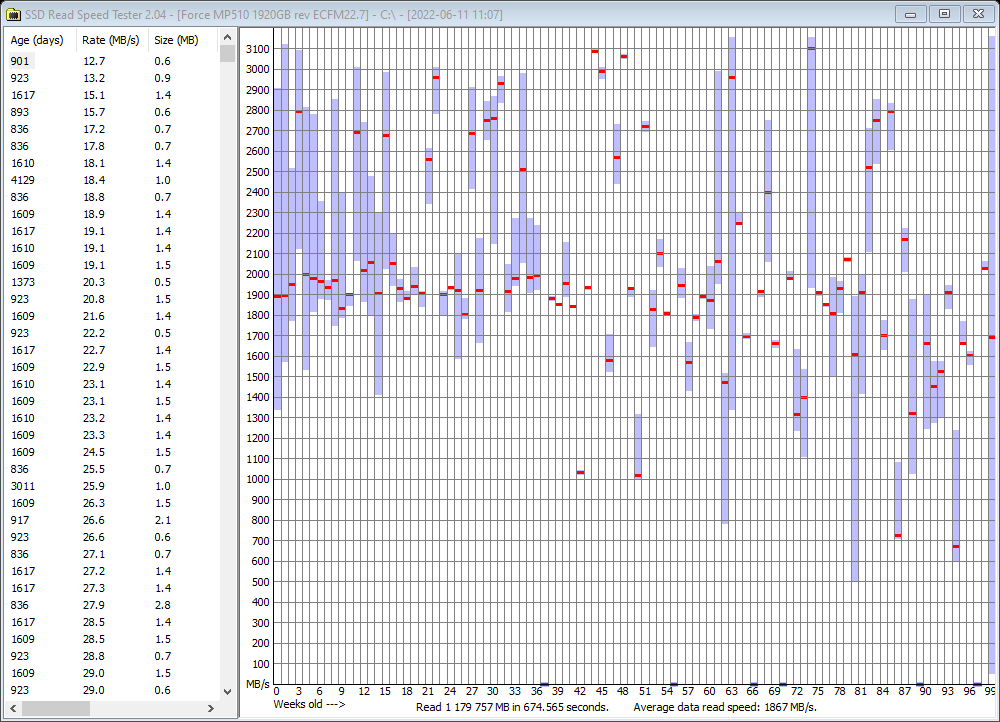Click the week 0 label on the x-axis
The image size is (1000, 722).
[x=276, y=691]
